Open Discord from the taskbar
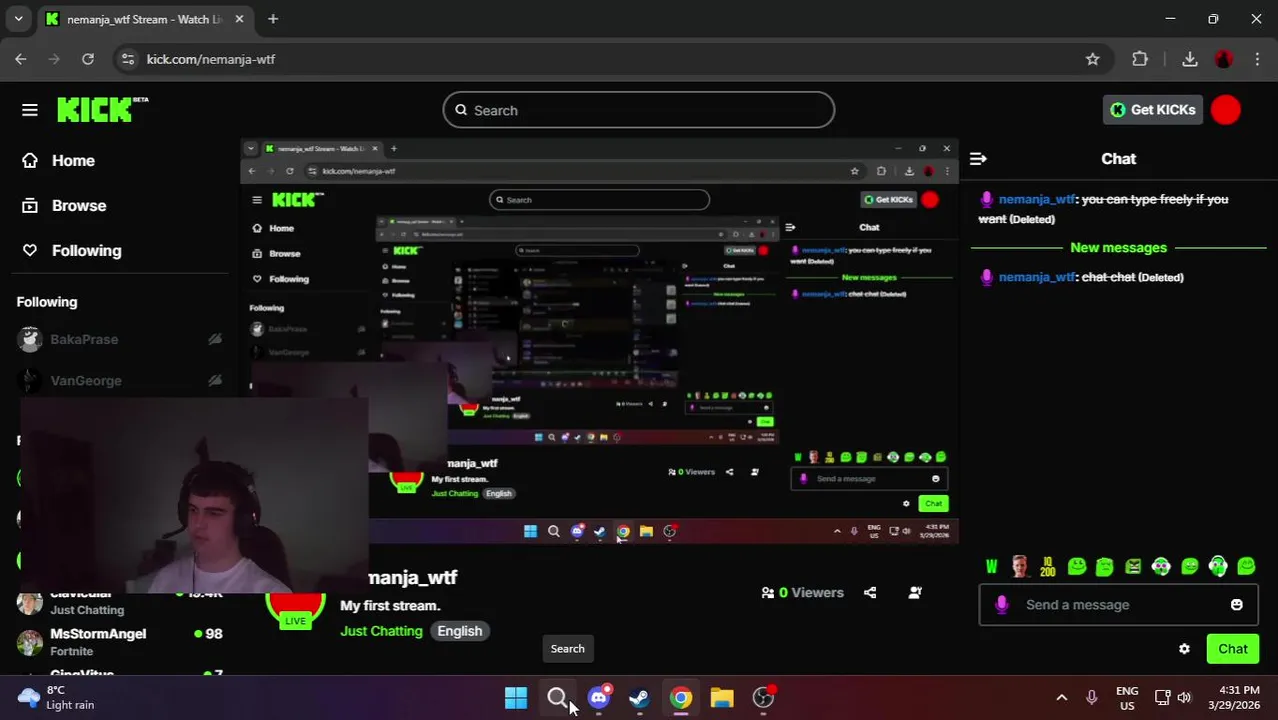Viewport: 1278px width, 720px height. pos(599,698)
